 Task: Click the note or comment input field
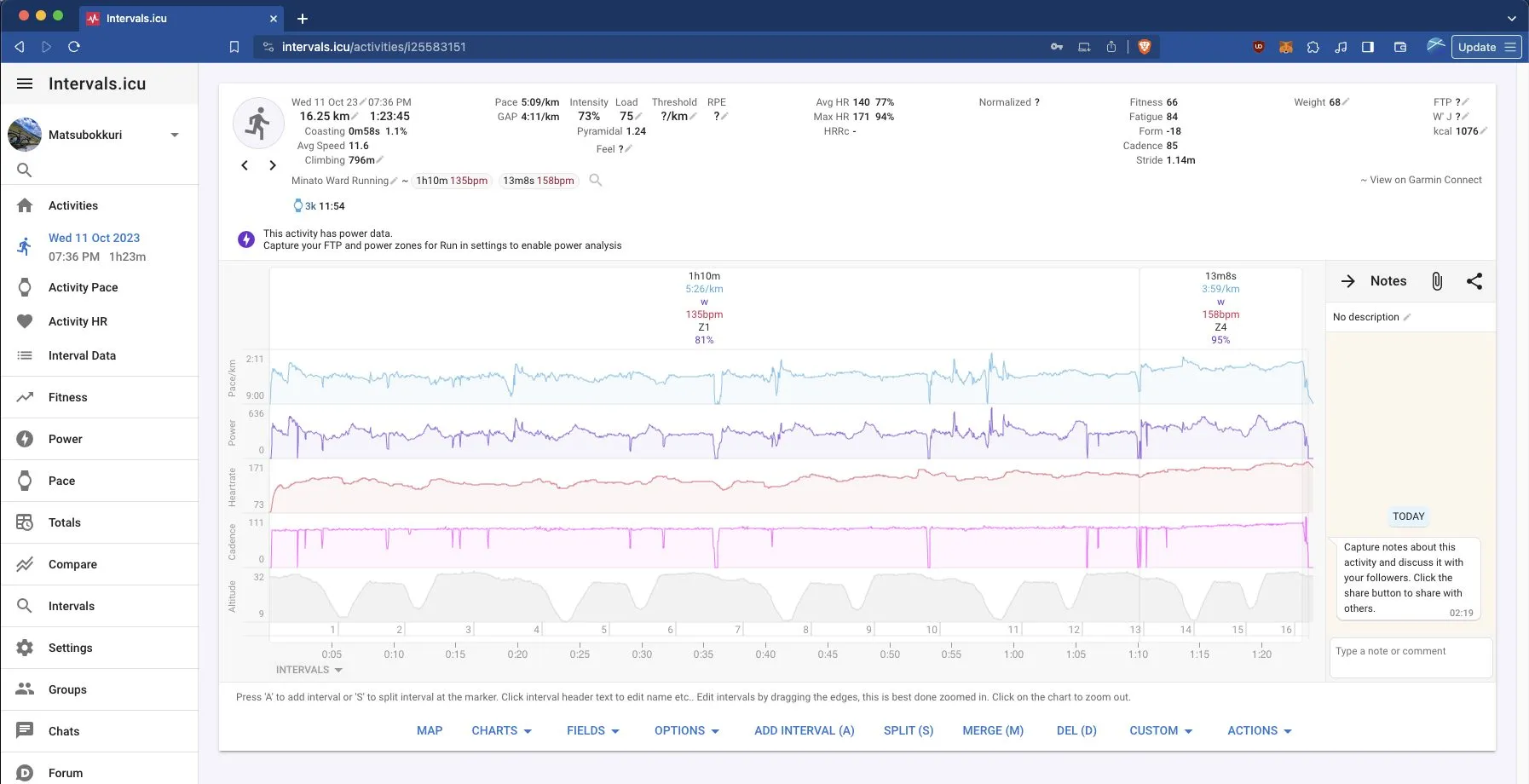(1410, 656)
